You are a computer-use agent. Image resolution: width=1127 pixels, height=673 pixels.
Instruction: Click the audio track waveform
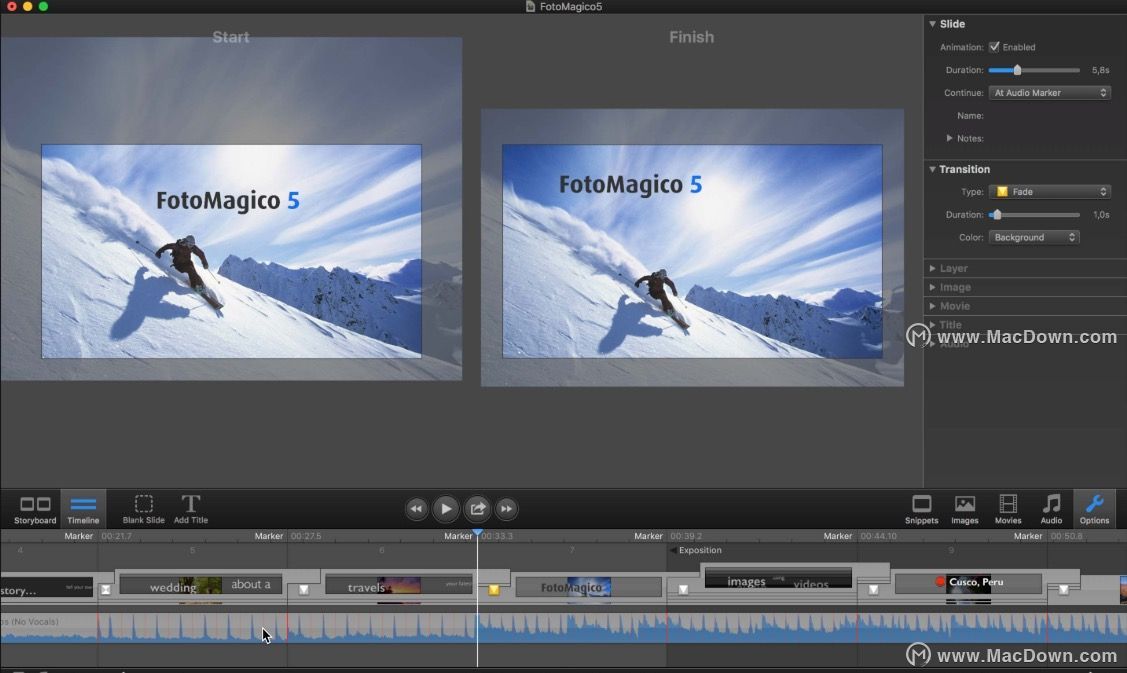(564, 628)
